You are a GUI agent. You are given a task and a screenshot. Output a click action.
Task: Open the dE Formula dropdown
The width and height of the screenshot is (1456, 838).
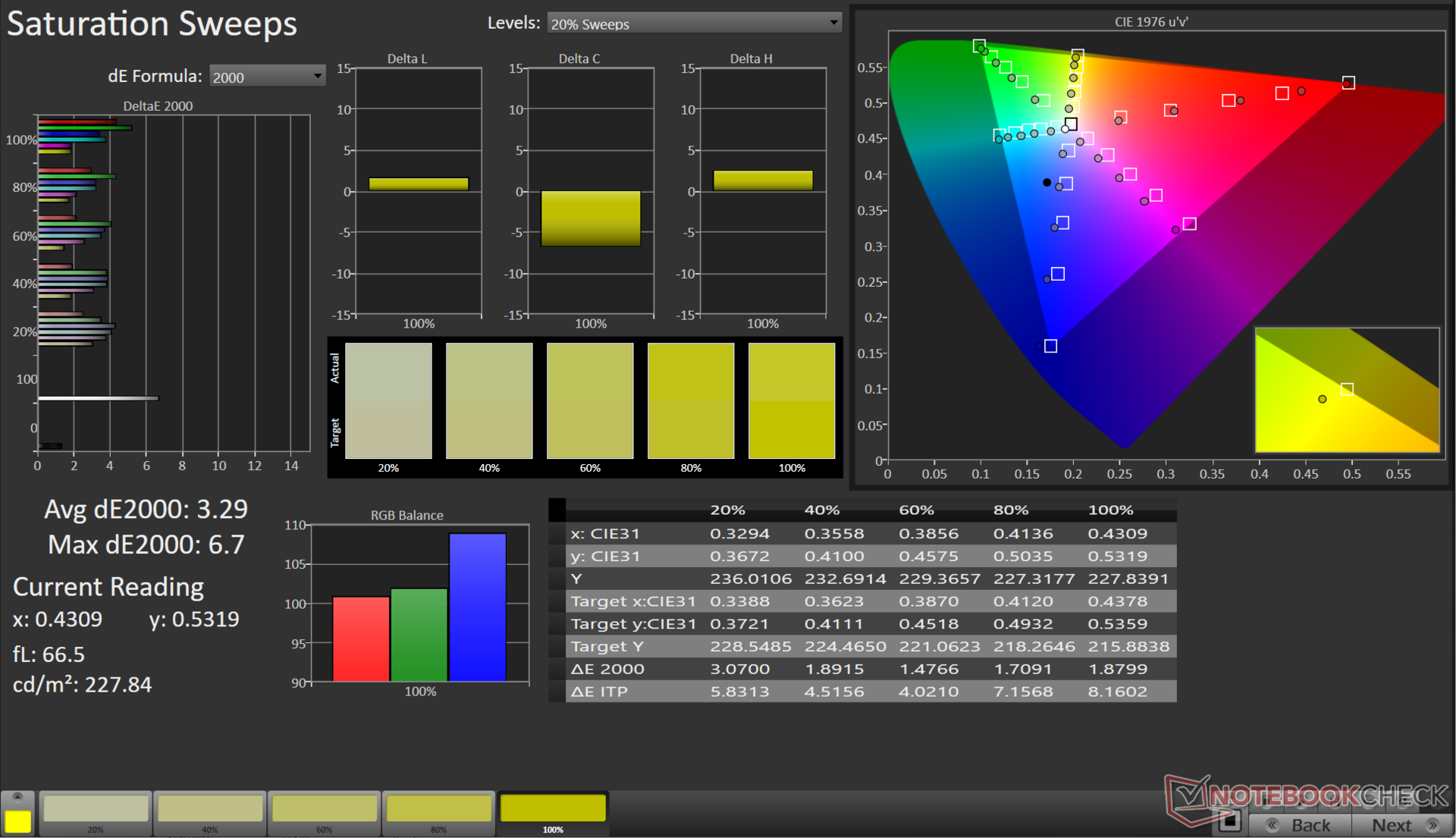(x=266, y=77)
